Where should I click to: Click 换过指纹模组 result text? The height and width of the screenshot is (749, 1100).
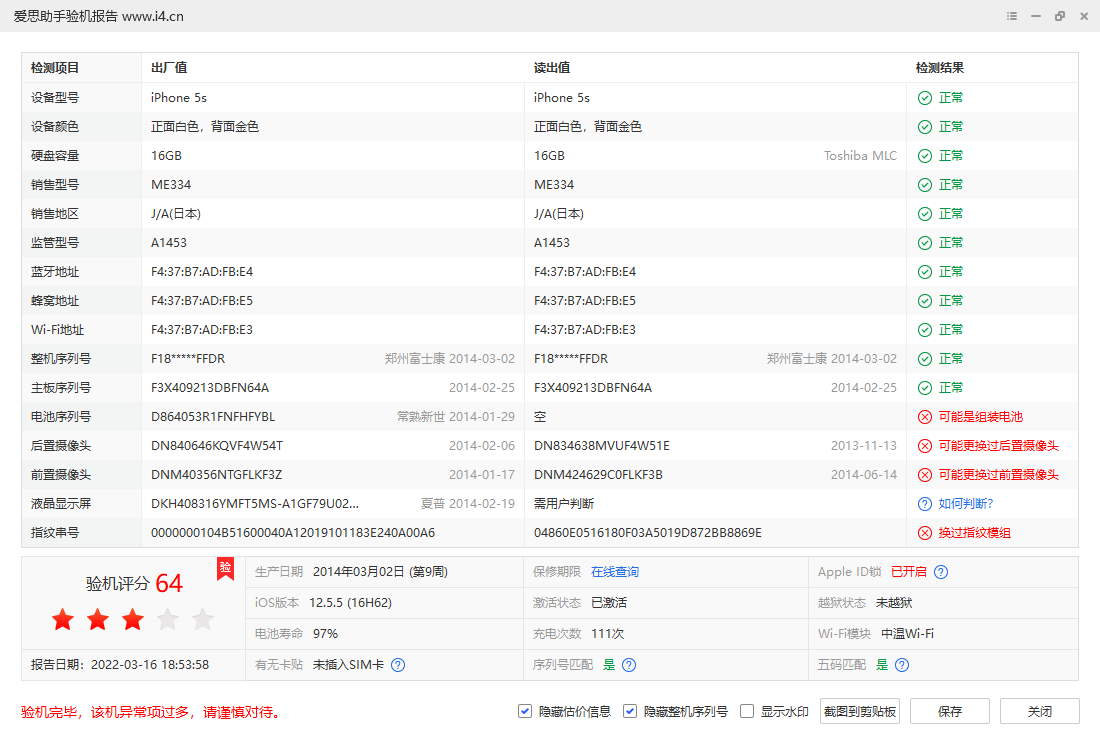tap(974, 533)
